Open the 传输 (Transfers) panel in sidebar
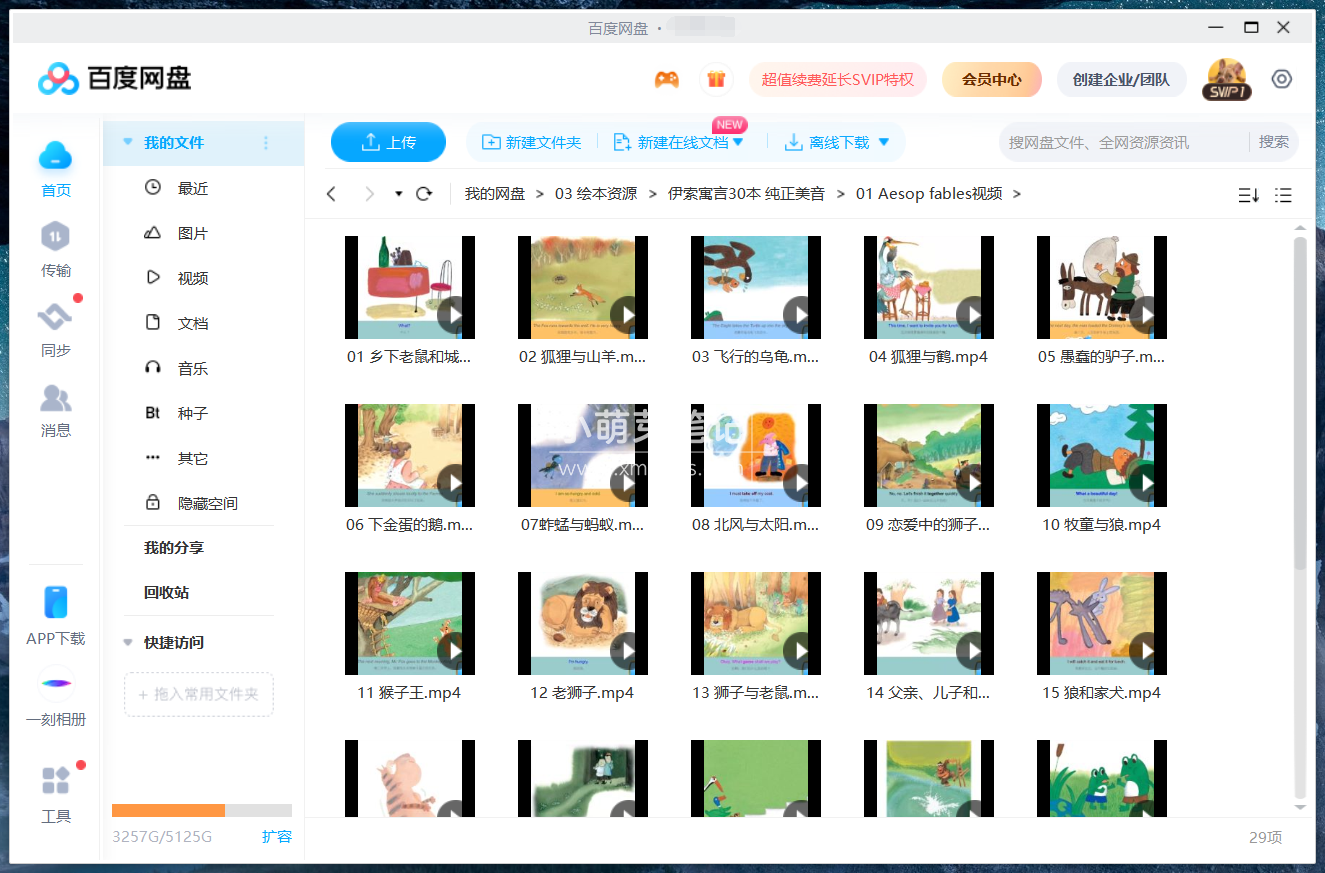1325x873 pixels. (55, 250)
